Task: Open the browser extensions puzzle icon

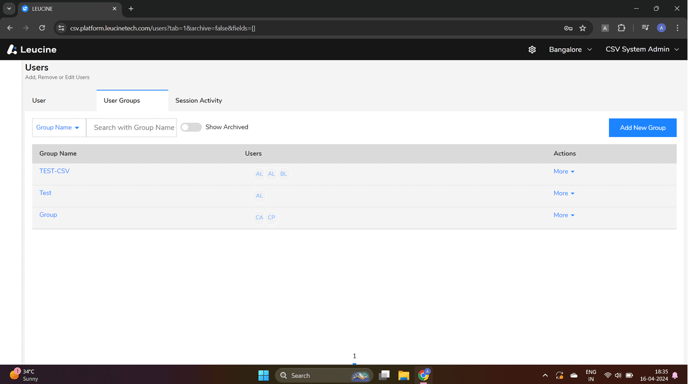Action: [x=621, y=28]
